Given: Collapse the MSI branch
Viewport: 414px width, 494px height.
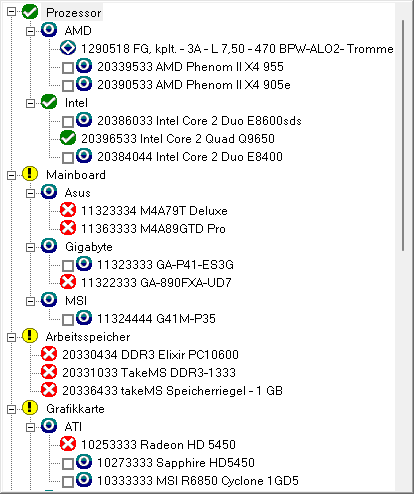Looking at the screenshot, I should [x=30, y=302].
